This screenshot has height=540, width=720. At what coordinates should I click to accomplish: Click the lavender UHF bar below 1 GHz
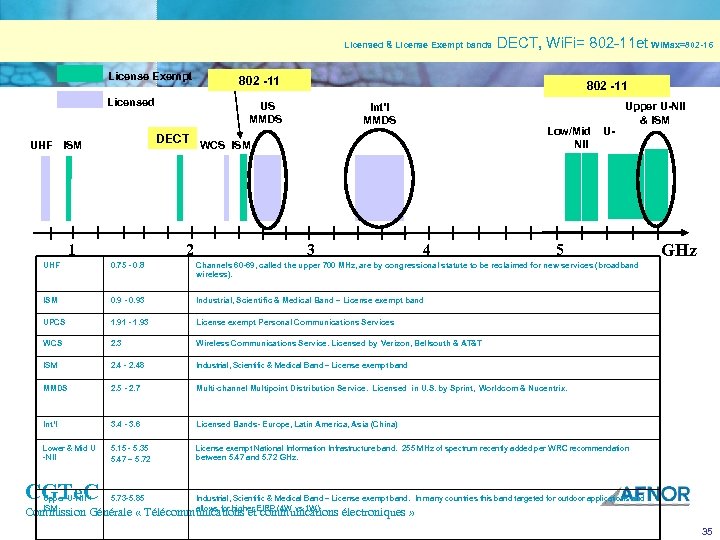click(x=45, y=188)
